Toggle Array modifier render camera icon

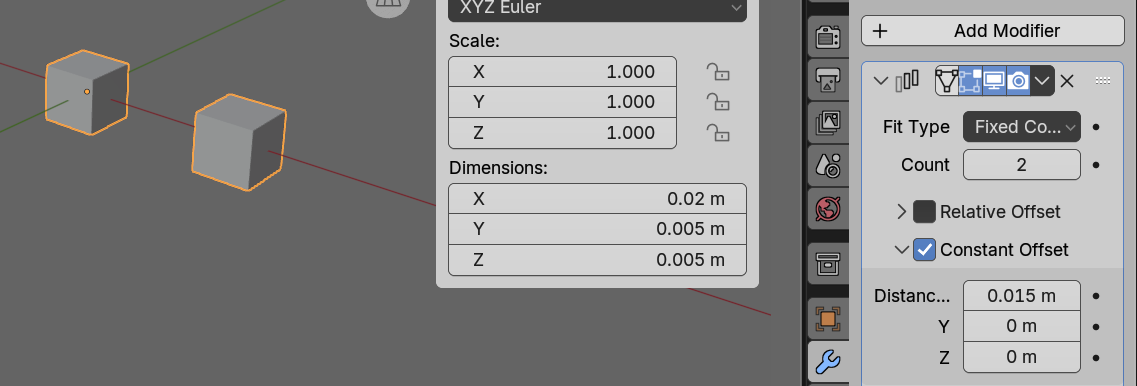coord(1018,81)
